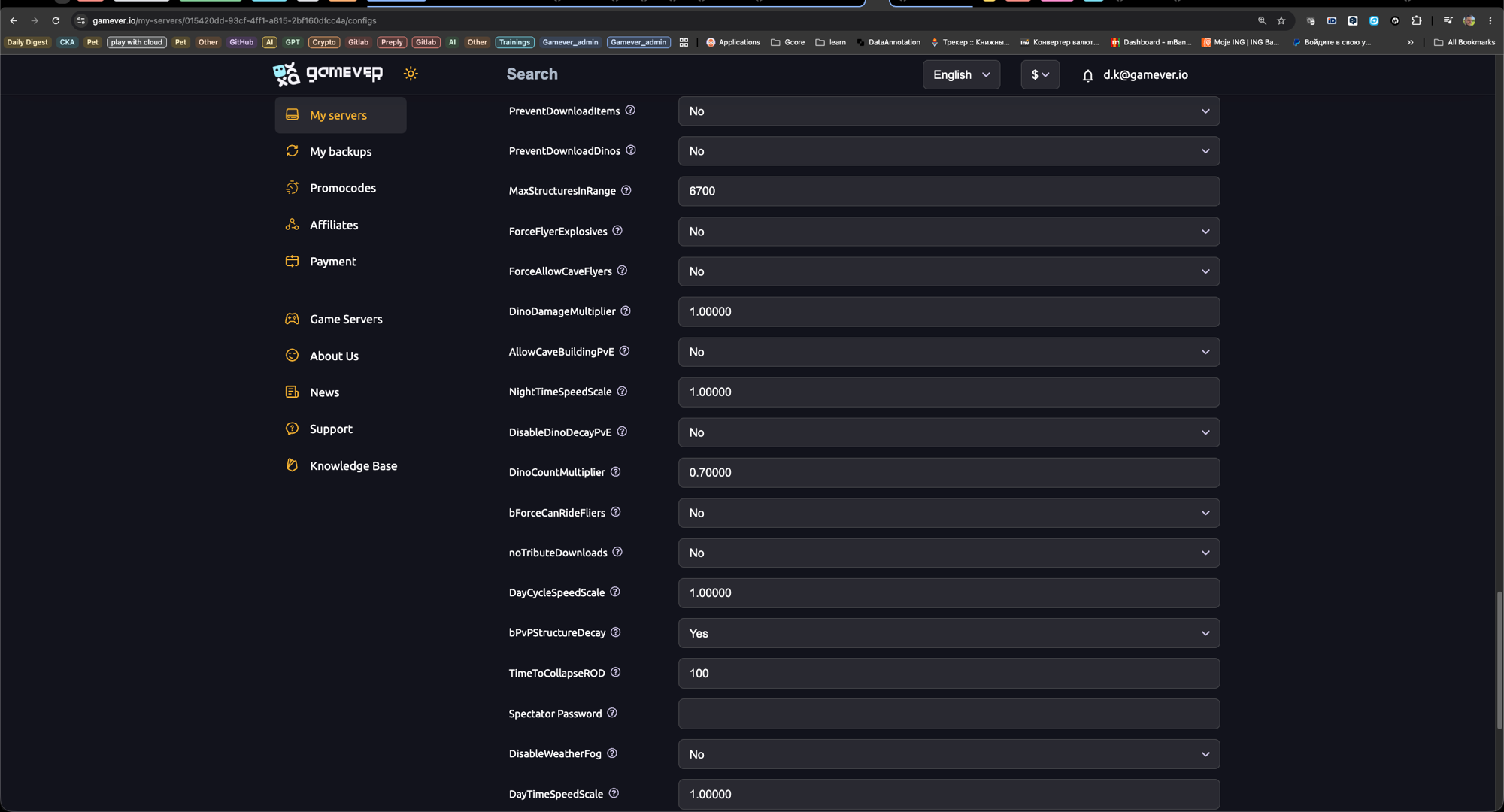Screen dimensions: 1504x812
Task: Show help for TimeToCollapseROD setting
Action: [x=616, y=673]
